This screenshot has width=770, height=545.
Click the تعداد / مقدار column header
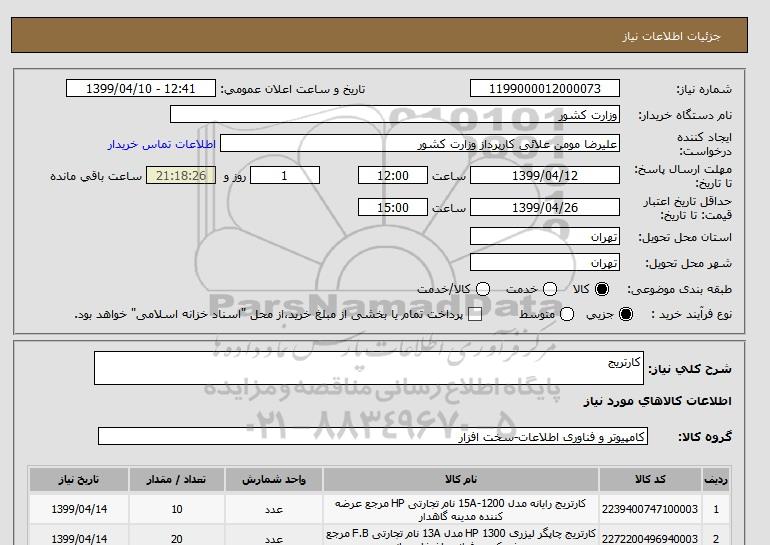pos(177,479)
